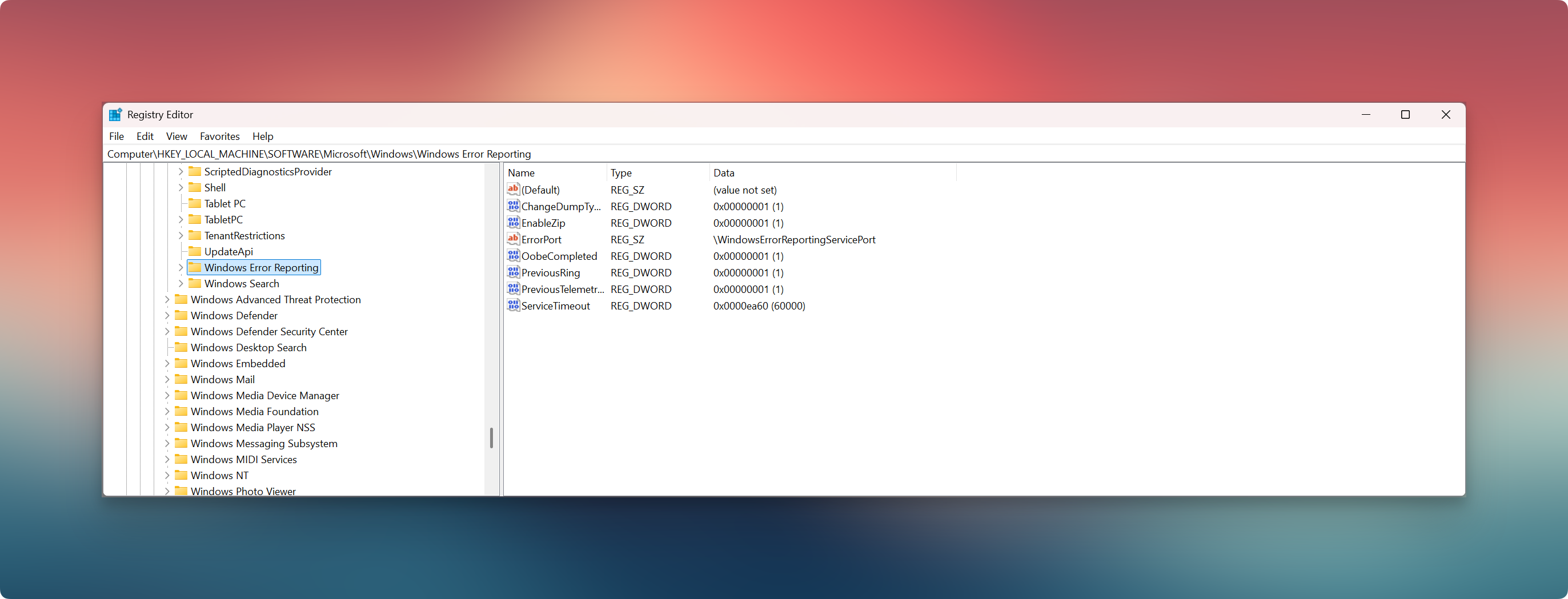This screenshot has width=1568, height=599.
Task: Click the UpdateApi folder icon
Action: pyautogui.click(x=195, y=251)
